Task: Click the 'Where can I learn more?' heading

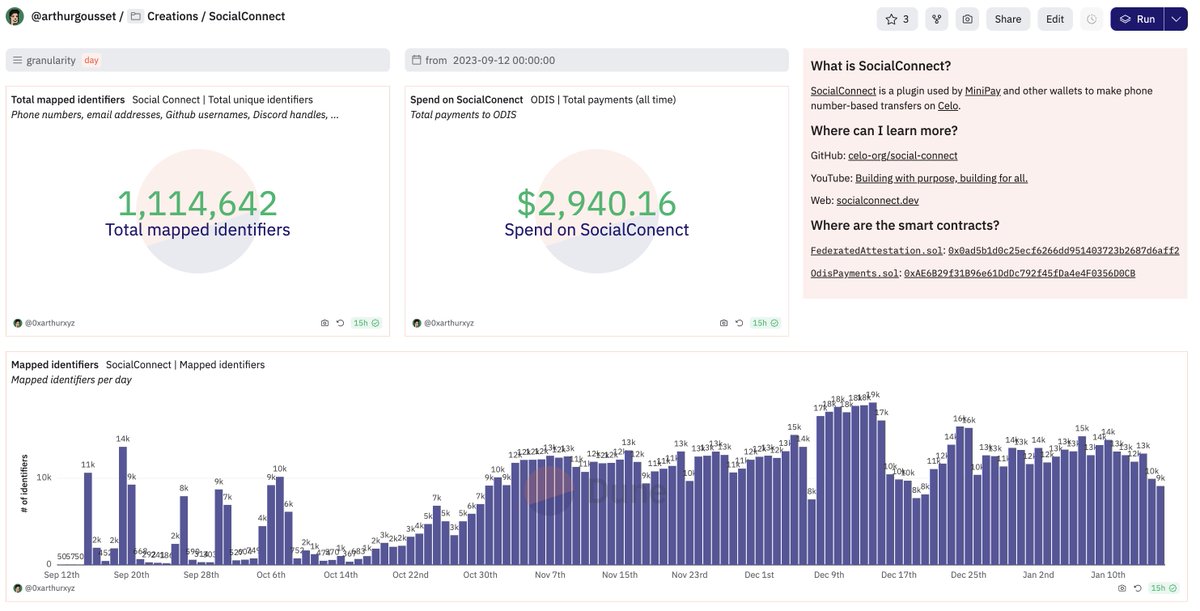Action: click(884, 131)
